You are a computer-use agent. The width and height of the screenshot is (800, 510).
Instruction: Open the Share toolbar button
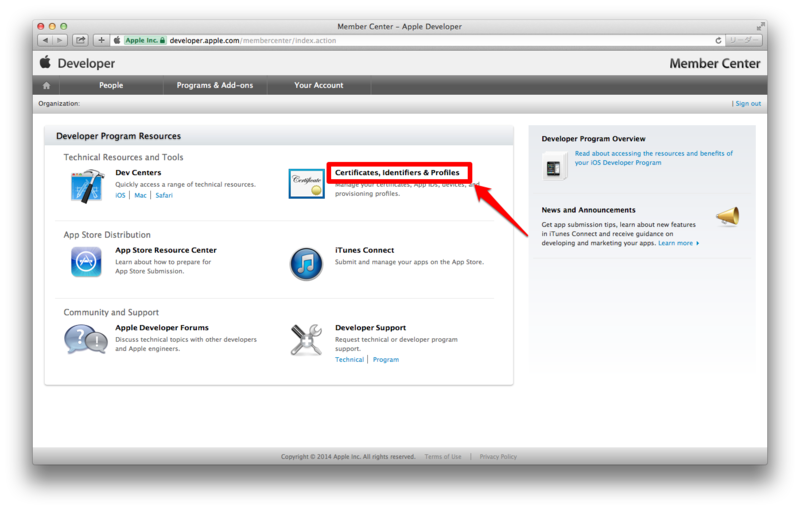[81, 40]
